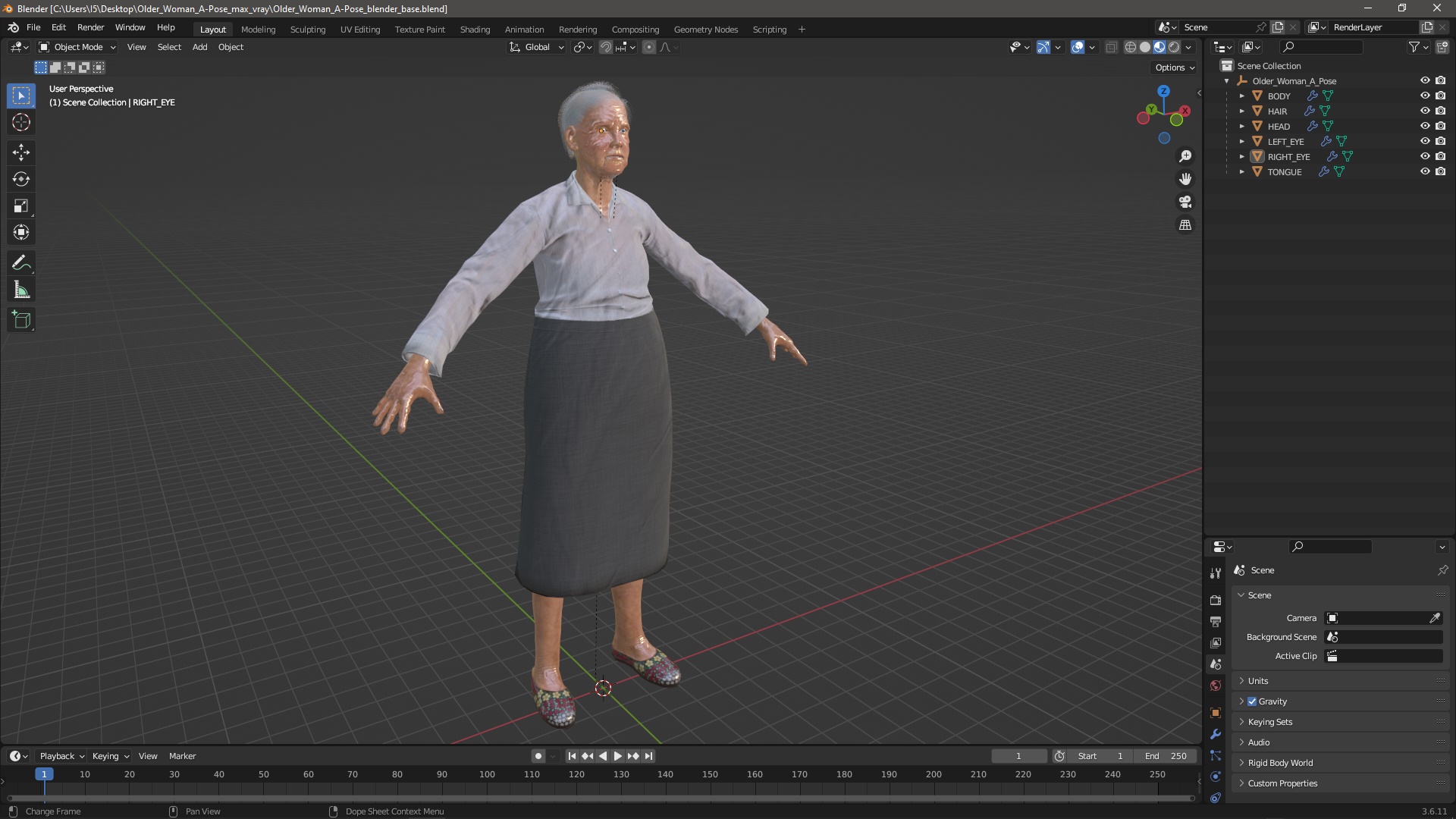
Task: Disable TONGUE in renders camera icon
Action: pos(1441,171)
